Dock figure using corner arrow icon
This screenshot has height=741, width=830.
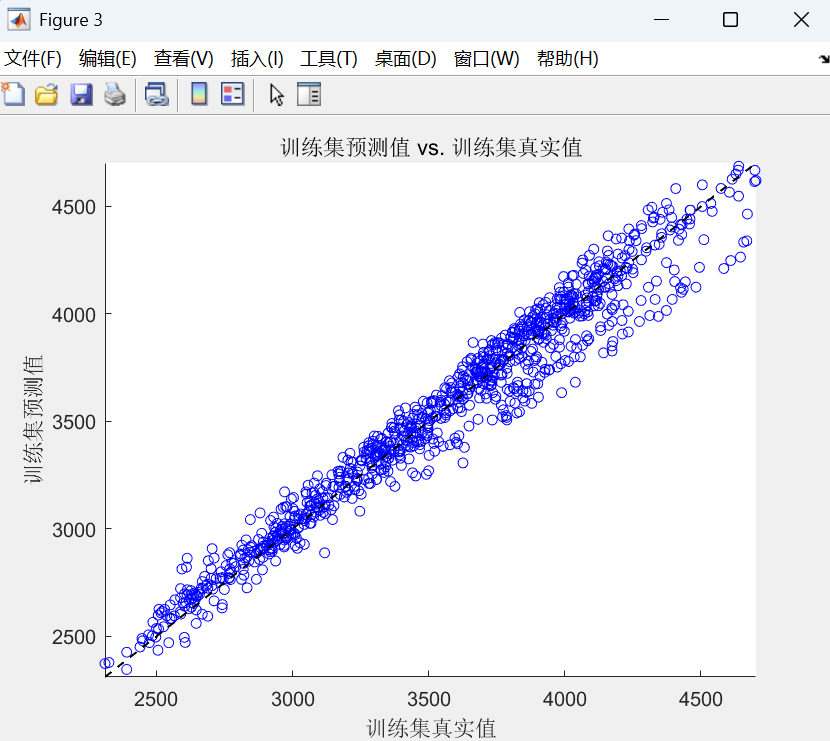[824, 59]
